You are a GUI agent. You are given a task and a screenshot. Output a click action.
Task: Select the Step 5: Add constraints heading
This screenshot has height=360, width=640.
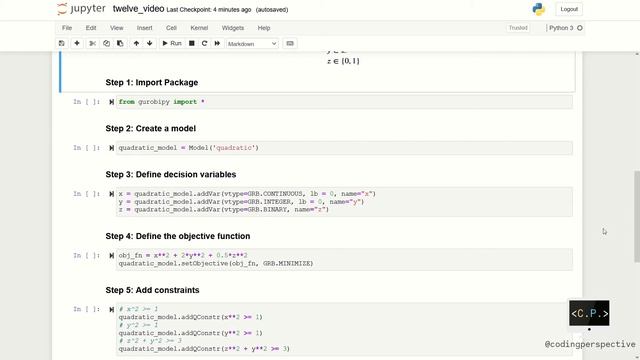pyautogui.click(x=152, y=290)
